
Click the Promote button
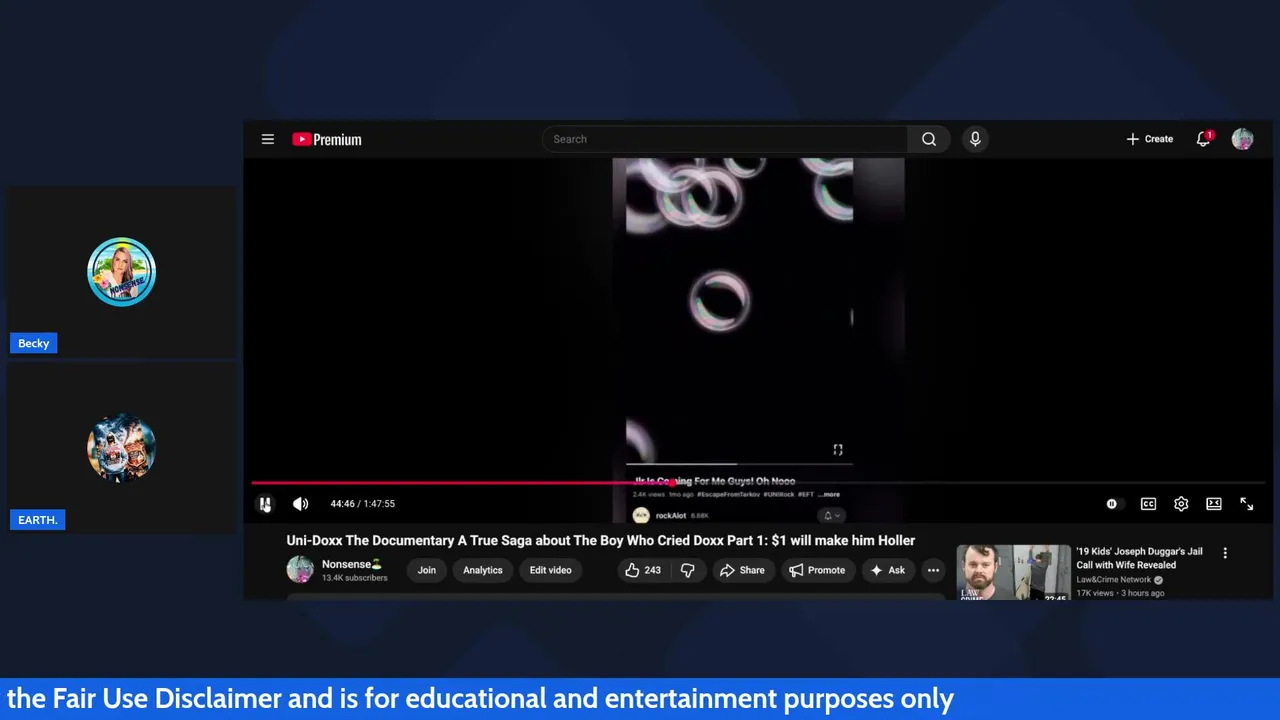pyautogui.click(x=817, y=570)
